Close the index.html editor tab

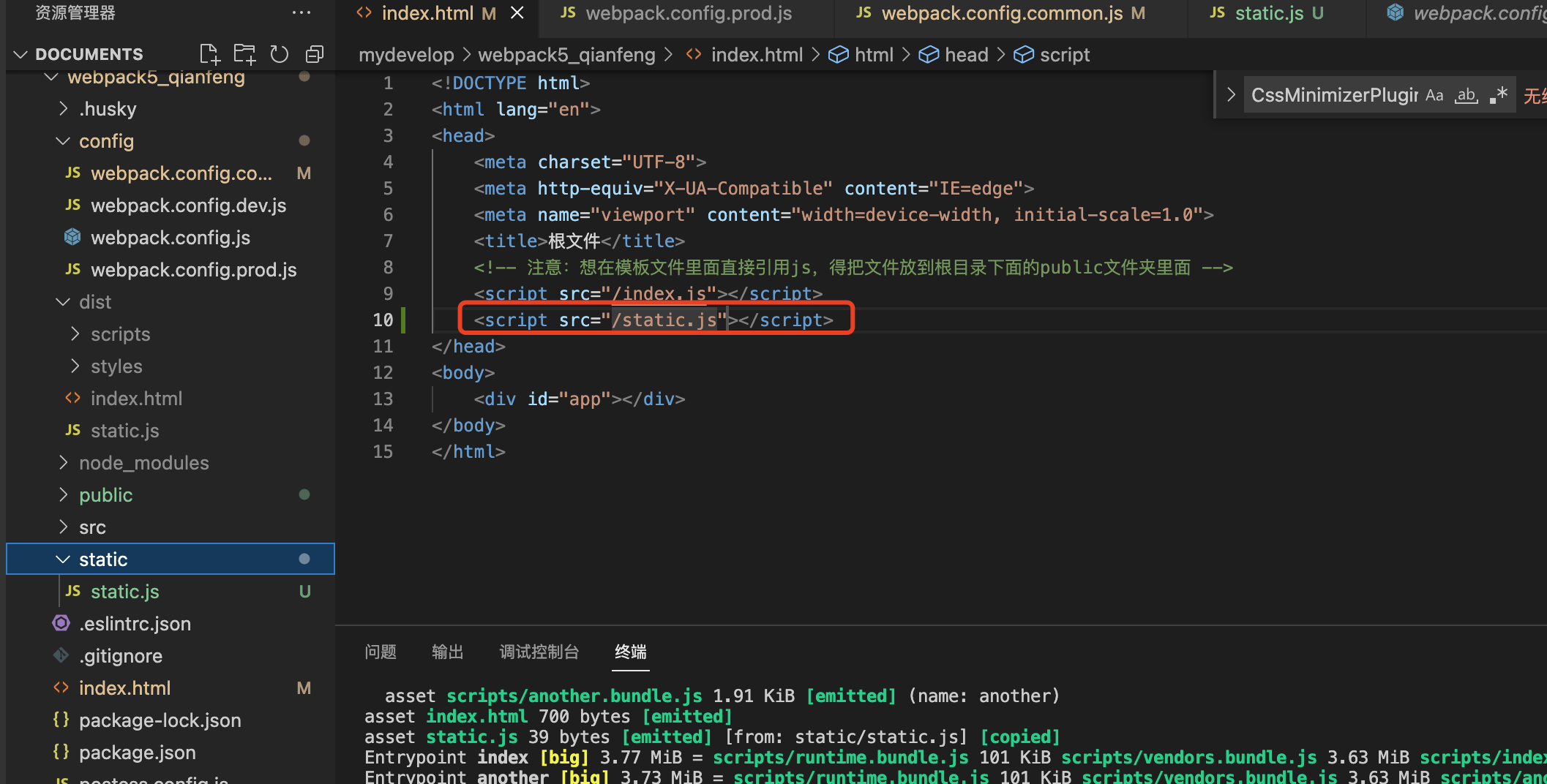(x=517, y=13)
